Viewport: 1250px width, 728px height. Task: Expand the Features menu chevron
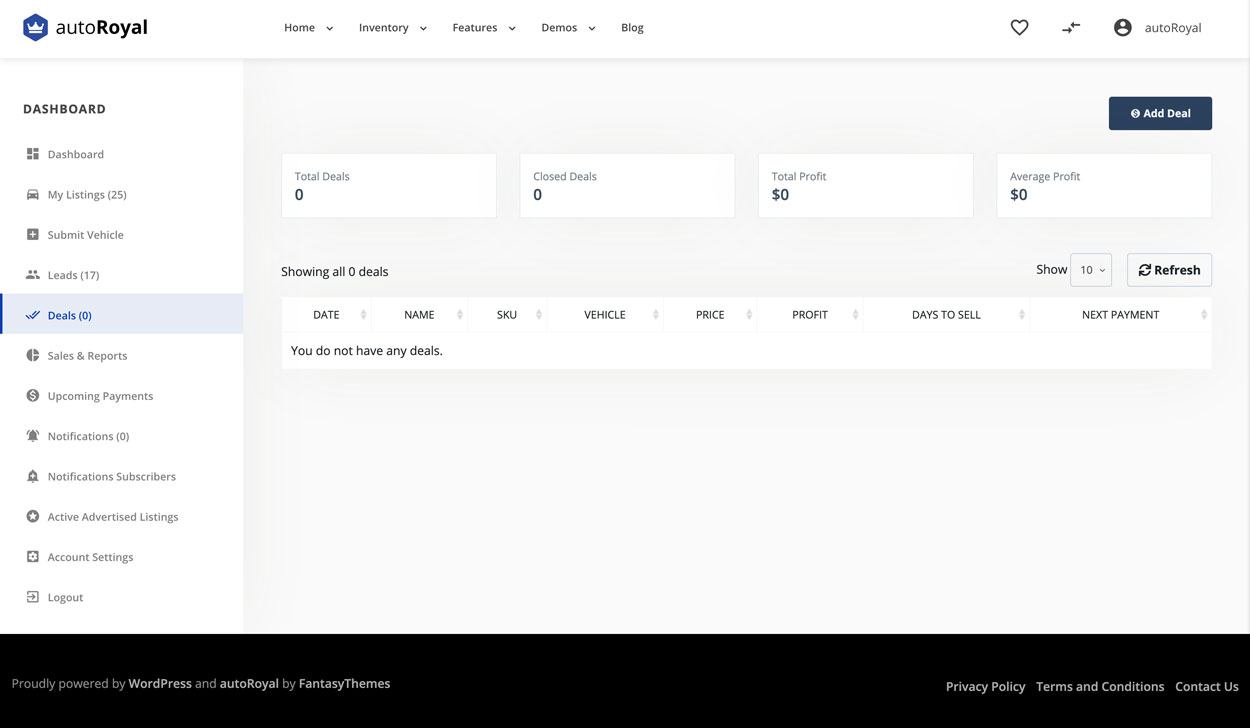coord(512,29)
